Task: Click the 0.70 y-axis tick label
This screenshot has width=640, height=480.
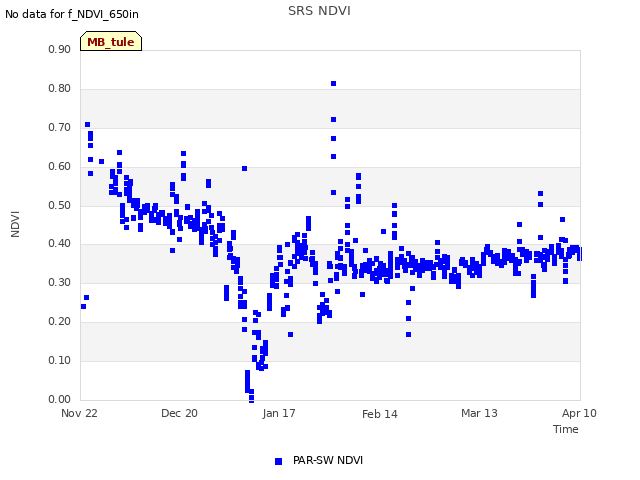Action: click(59, 127)
